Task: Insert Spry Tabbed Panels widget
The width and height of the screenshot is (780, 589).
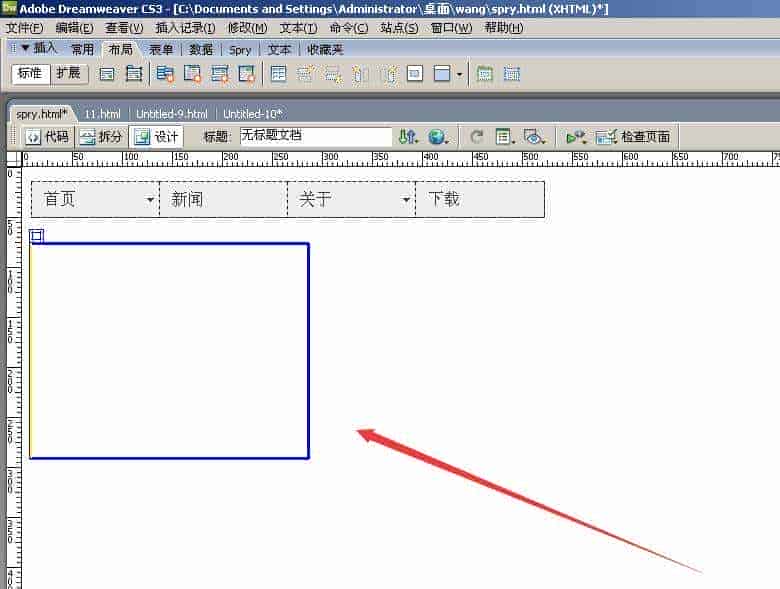Action: [x=192, y=74]
